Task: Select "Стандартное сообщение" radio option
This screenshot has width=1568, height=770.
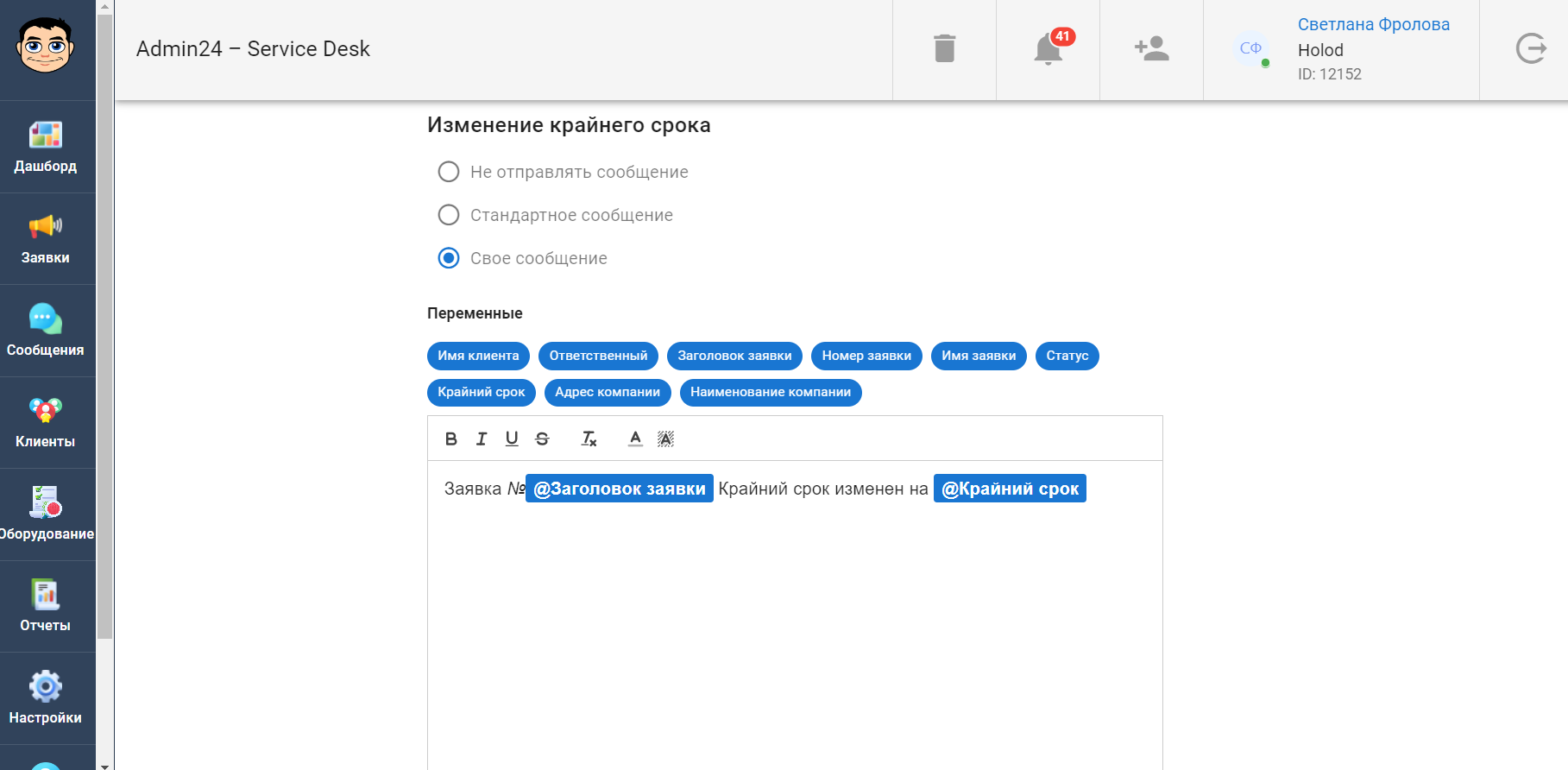Action: pos(449,215)
